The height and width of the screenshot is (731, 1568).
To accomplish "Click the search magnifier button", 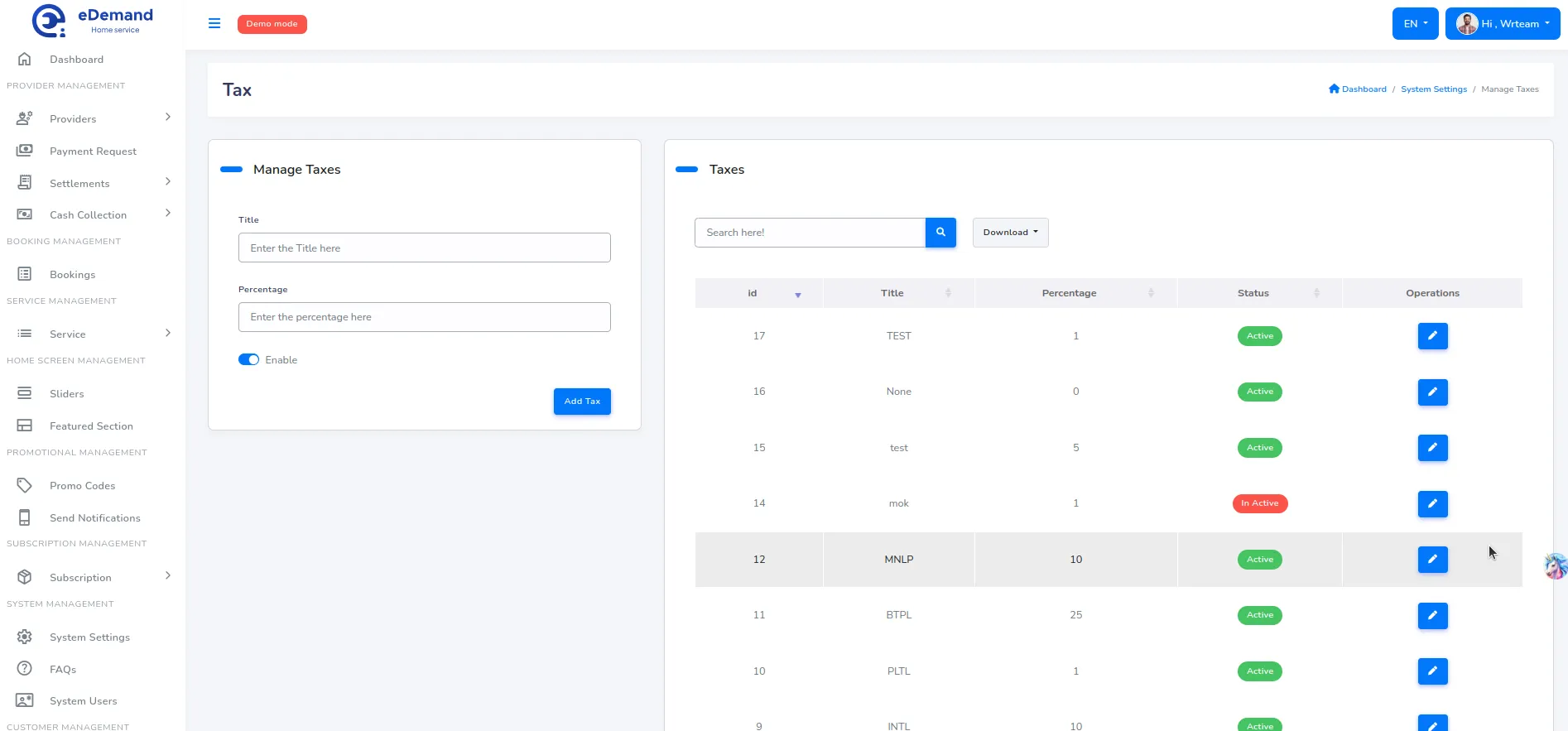I will tap(940, 233).
